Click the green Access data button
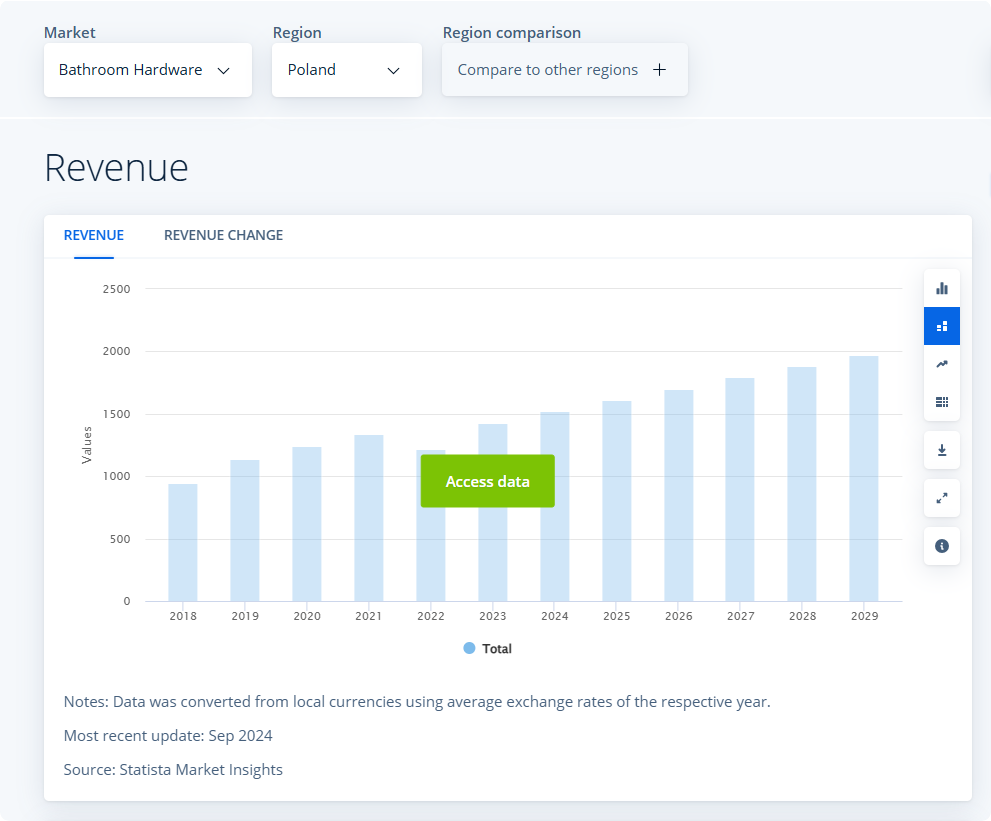Viewport: 991px width, 821px height. 487,481
